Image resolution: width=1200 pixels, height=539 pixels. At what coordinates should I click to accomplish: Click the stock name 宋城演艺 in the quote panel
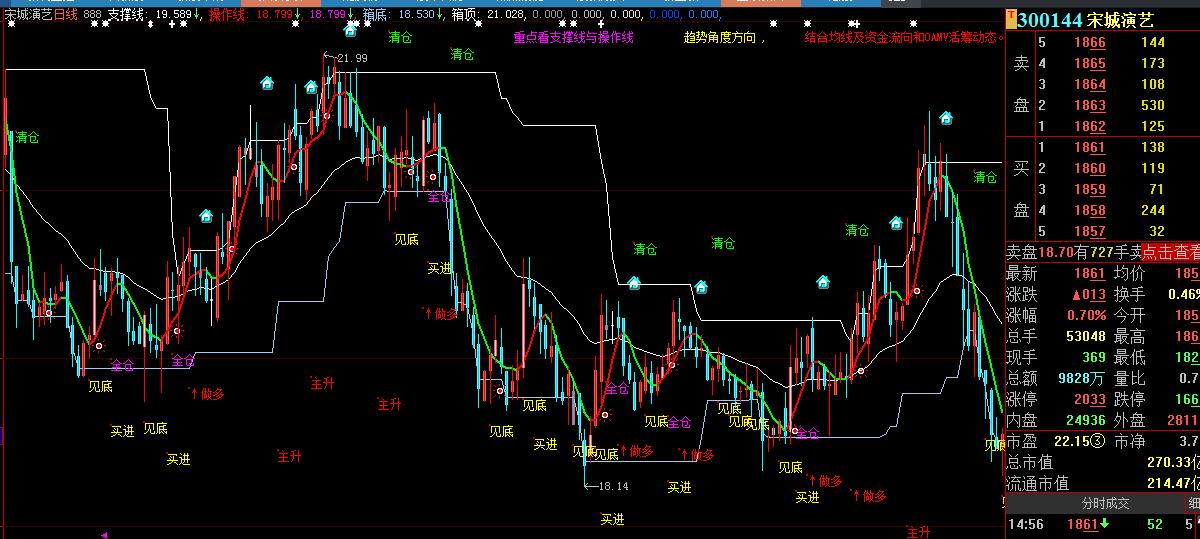click(1120, 19)
